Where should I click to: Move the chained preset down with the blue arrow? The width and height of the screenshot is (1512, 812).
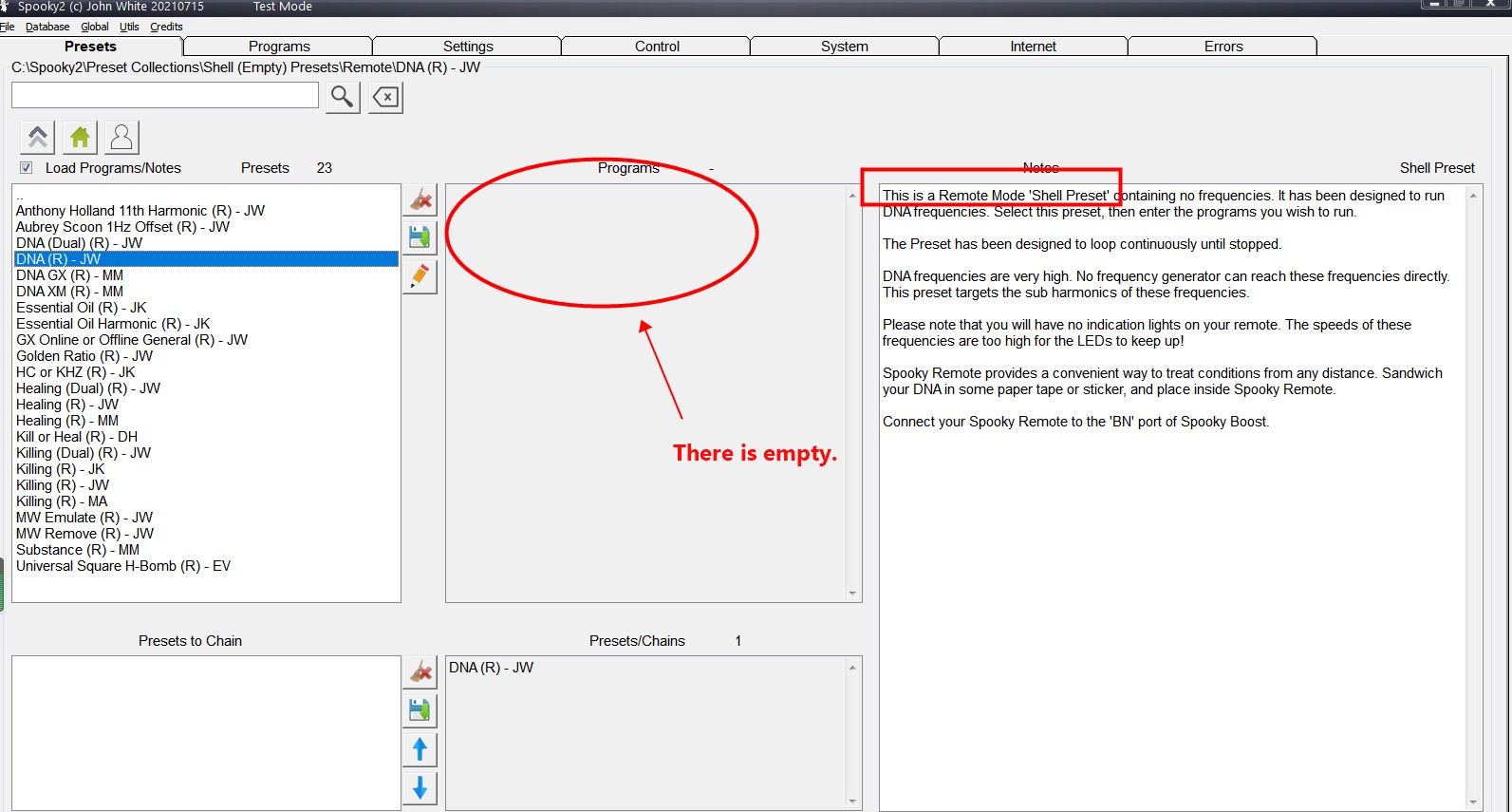tap(420, 787)
